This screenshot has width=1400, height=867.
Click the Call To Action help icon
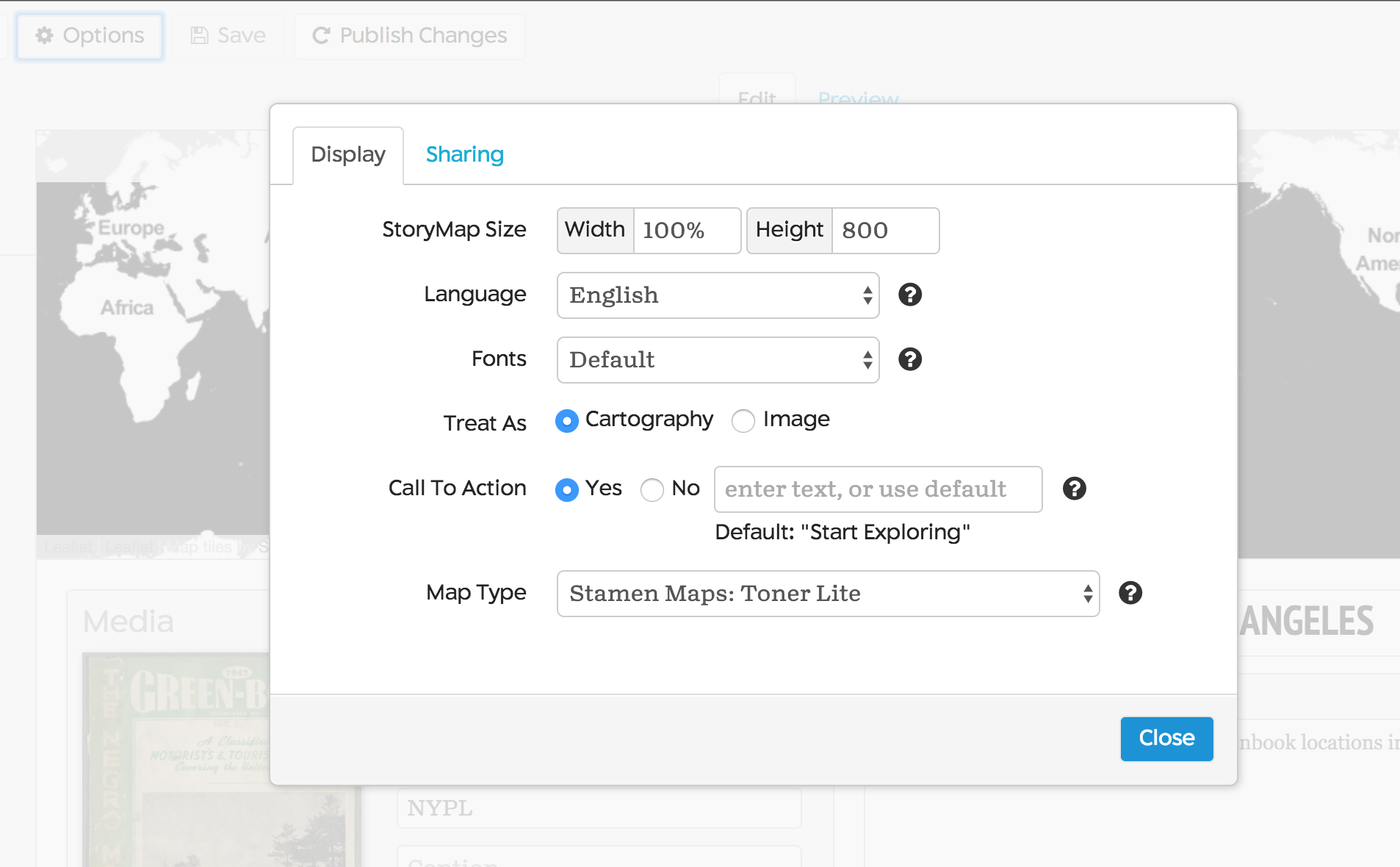(1074, 489)
